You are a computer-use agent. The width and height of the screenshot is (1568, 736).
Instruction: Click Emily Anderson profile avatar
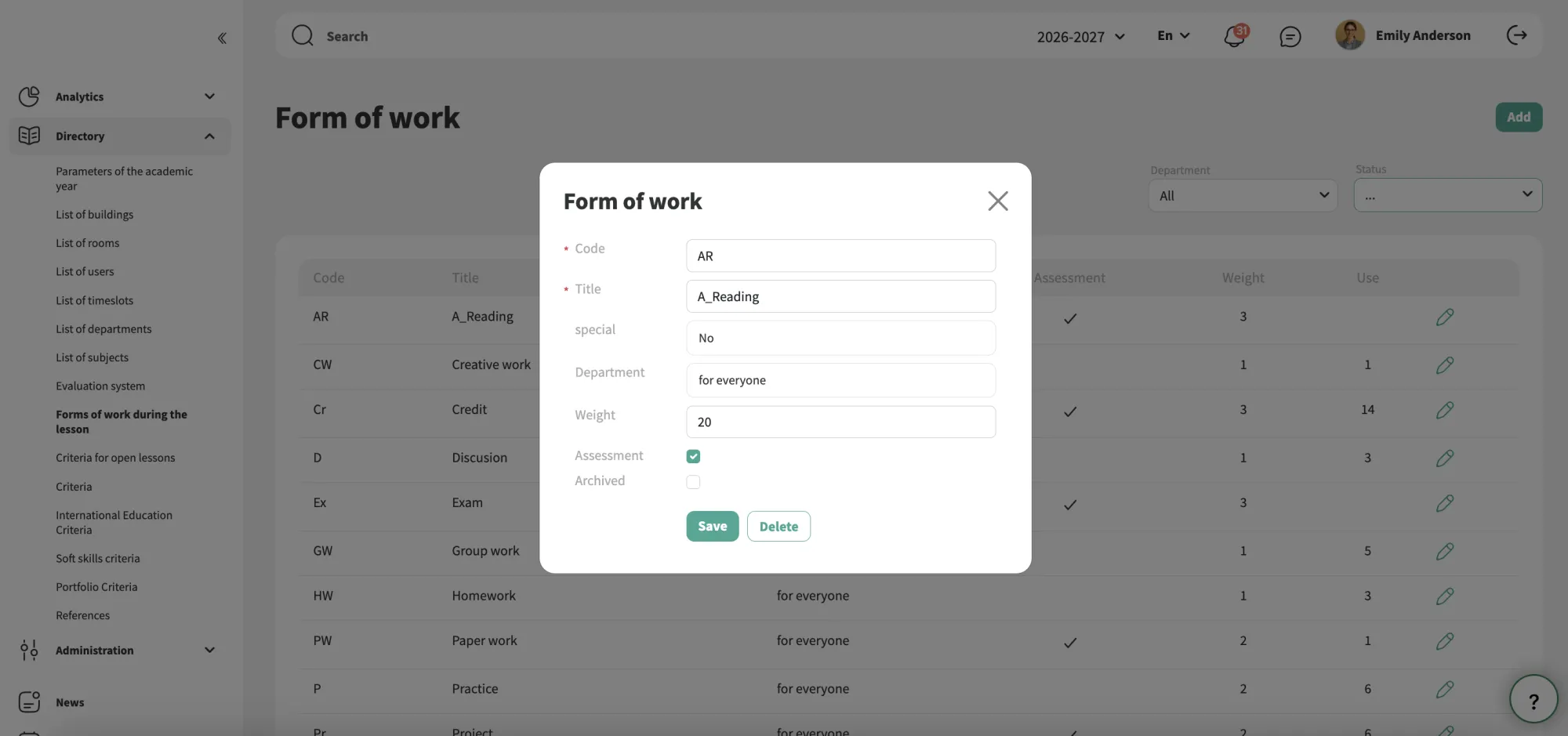[x=1349, y=35]
